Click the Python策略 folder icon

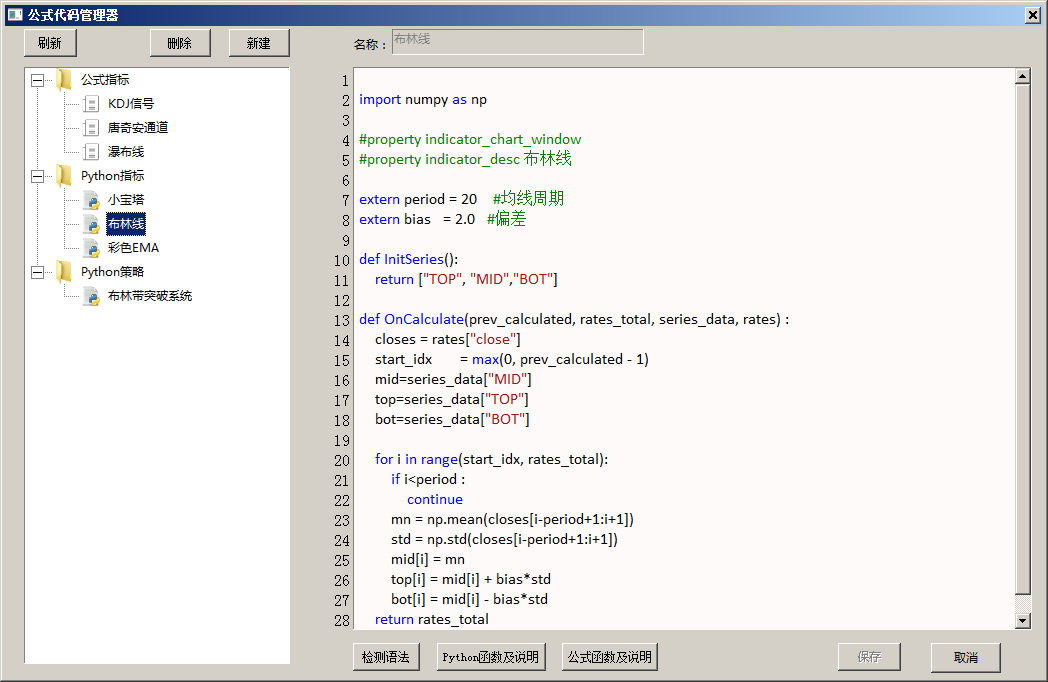[x=65, y=272]
